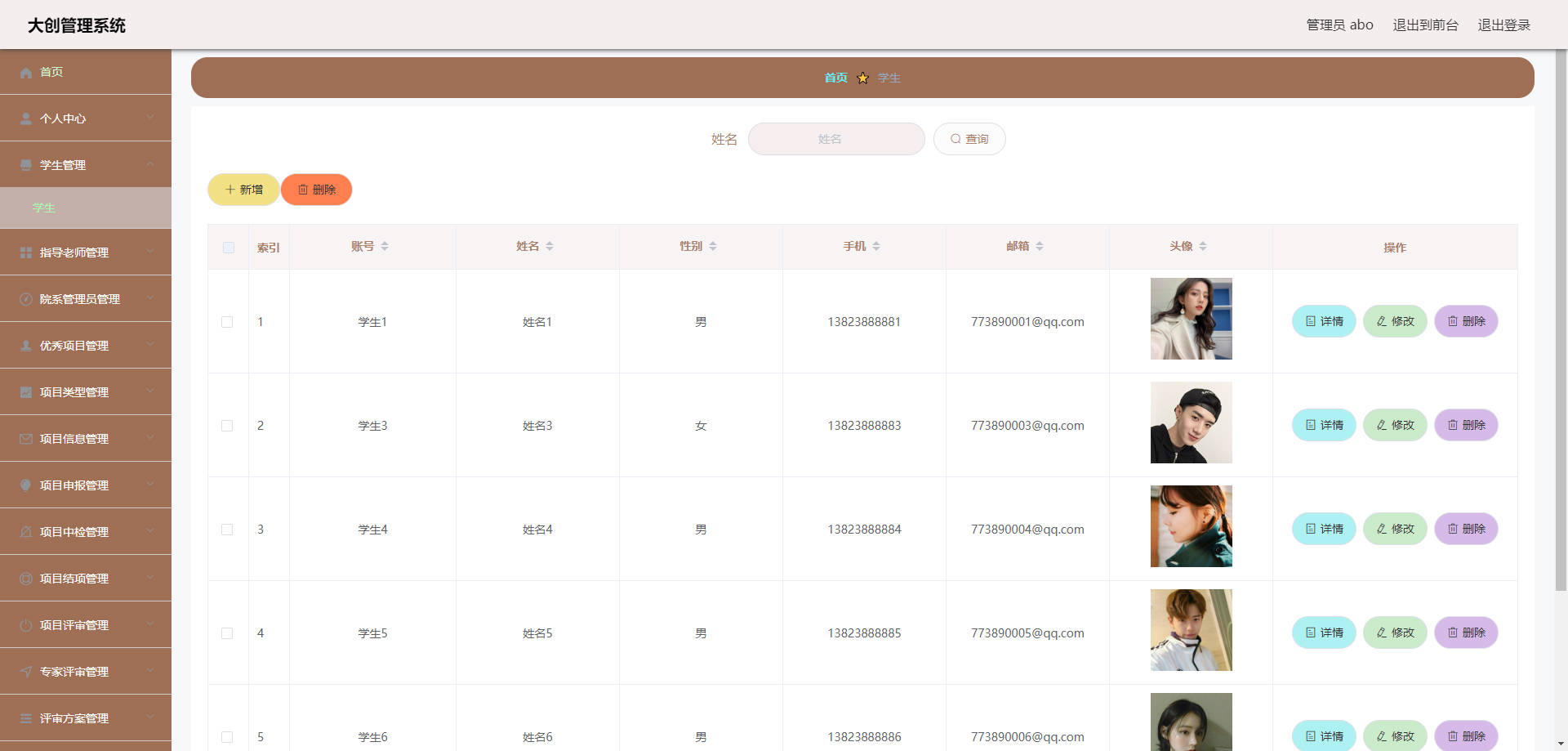
Task: Sort table by 账号 column arrows
Action: point(385,246)
